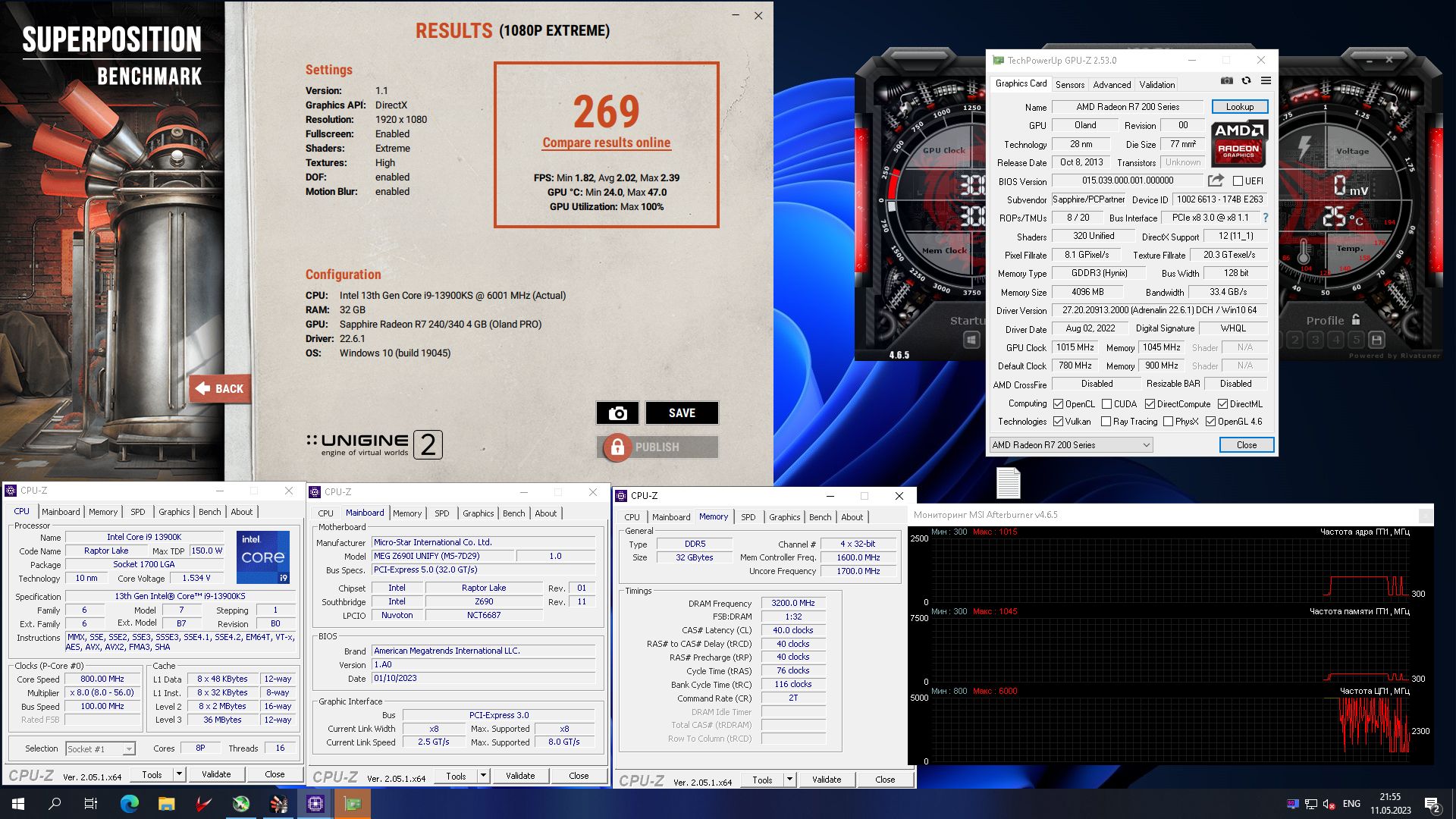Toggle the OpenGL 4.6 checkbox
This screenshot has width=1456, height=819.
click(x=1210, y=422)
